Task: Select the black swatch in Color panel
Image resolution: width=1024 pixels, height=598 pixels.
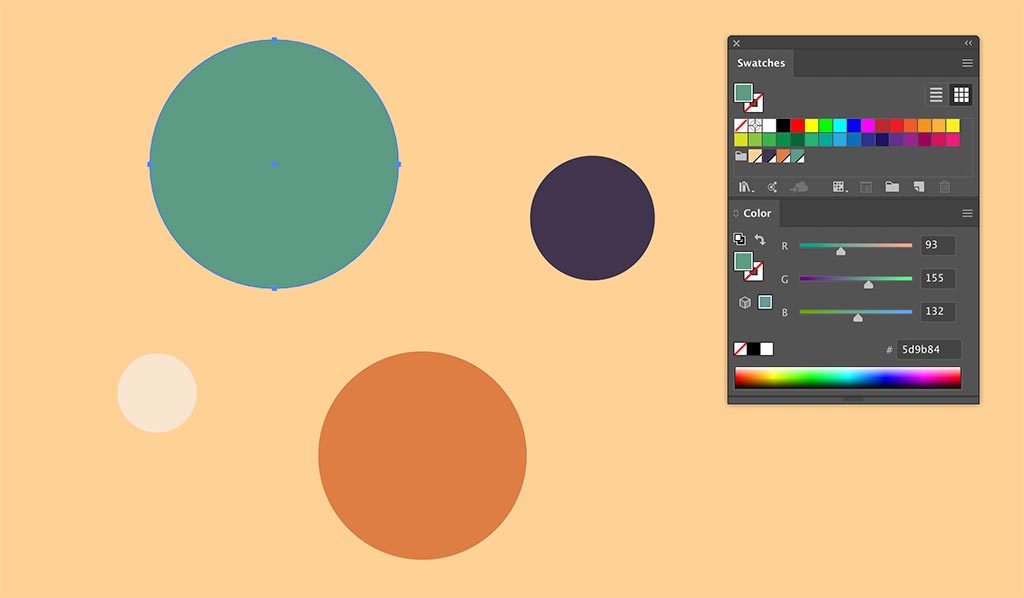Action: pyautogui.click(x=752, y=348)
